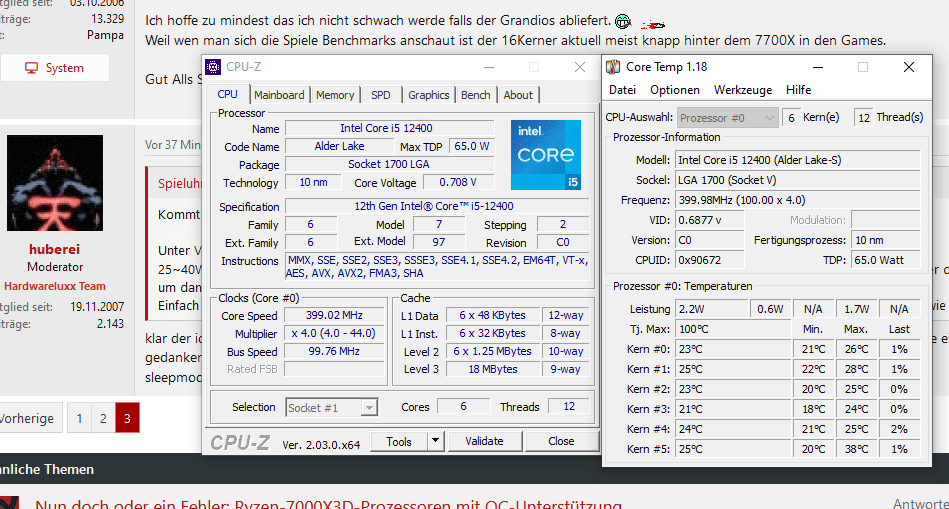Click the Intel Core i5 logo badge
This screenshot has width=949, height=509.
546,155
